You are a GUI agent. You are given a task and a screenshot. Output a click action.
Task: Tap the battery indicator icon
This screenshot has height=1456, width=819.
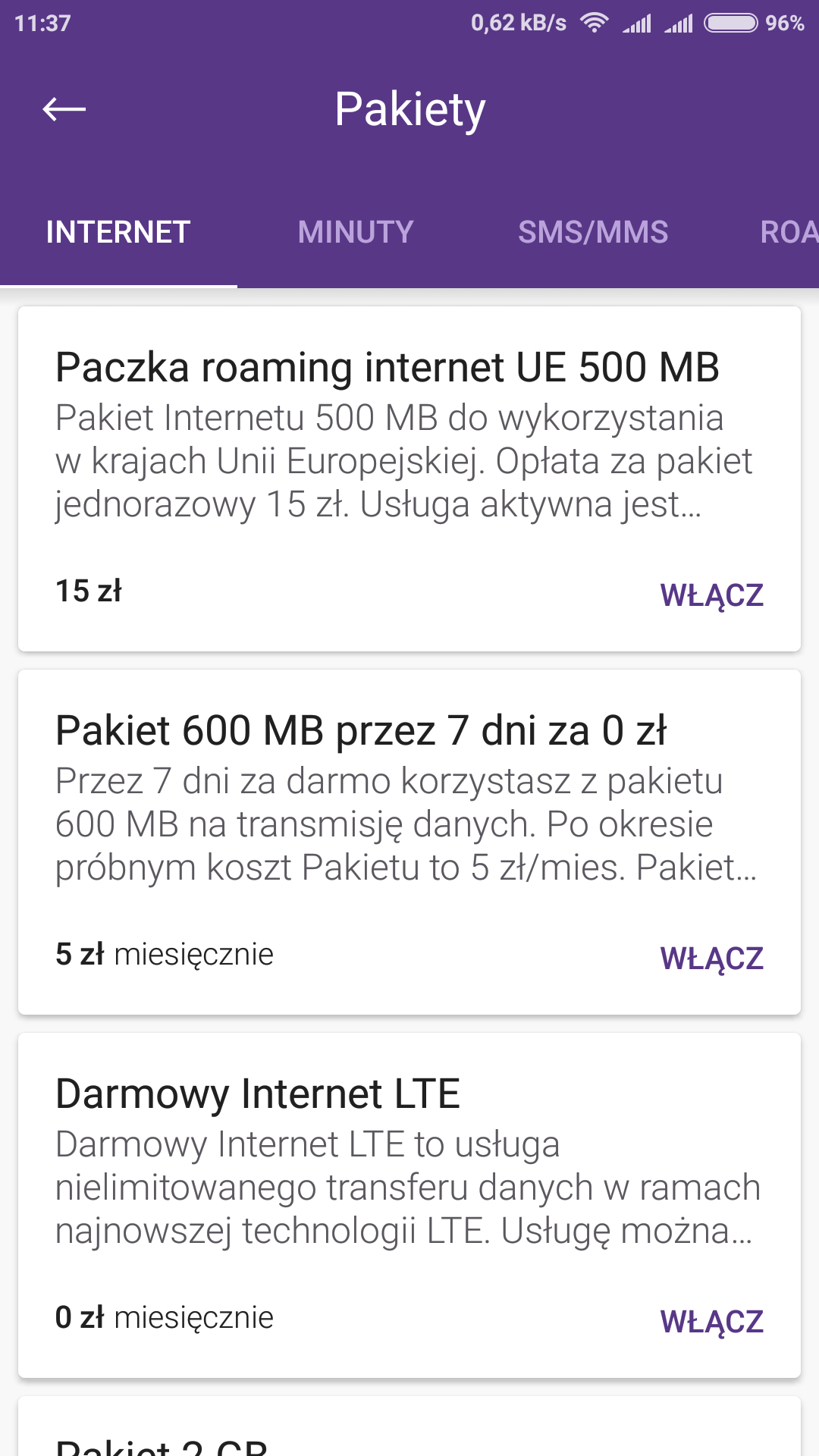pos(730,23)
